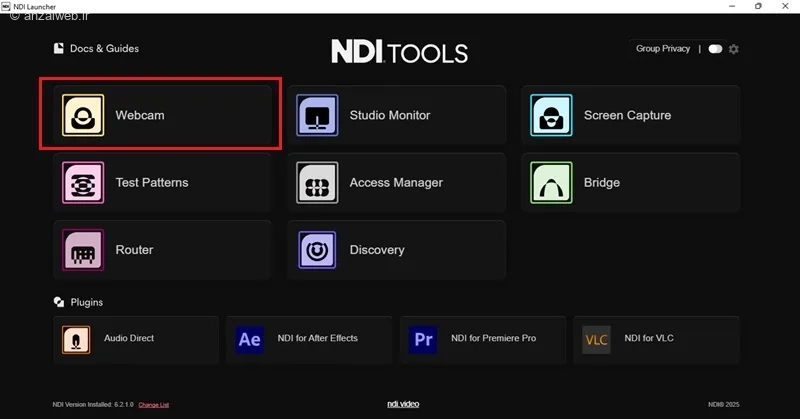The width and height of the screenshot is (800, 419).
Task: Click the Screen Capture icon
Action: 551,115
